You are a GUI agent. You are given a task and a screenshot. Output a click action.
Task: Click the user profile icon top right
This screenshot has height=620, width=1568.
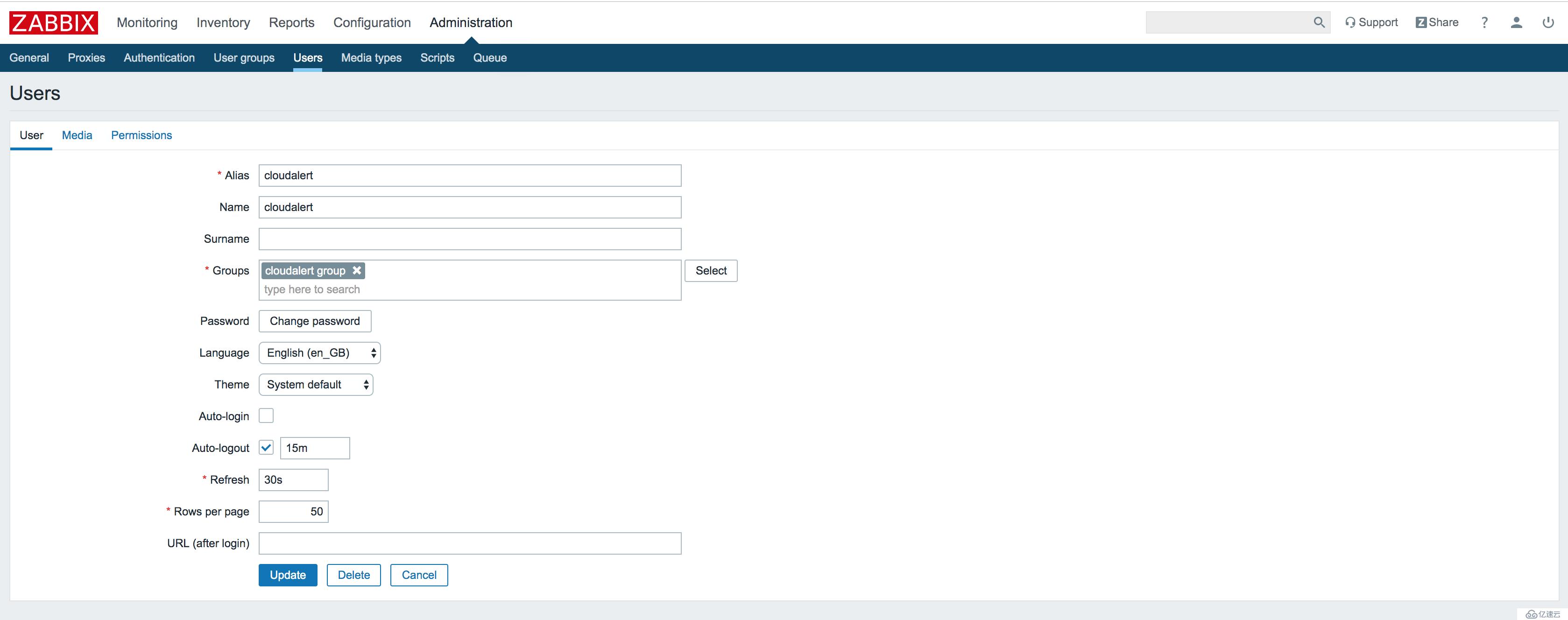1516,22
